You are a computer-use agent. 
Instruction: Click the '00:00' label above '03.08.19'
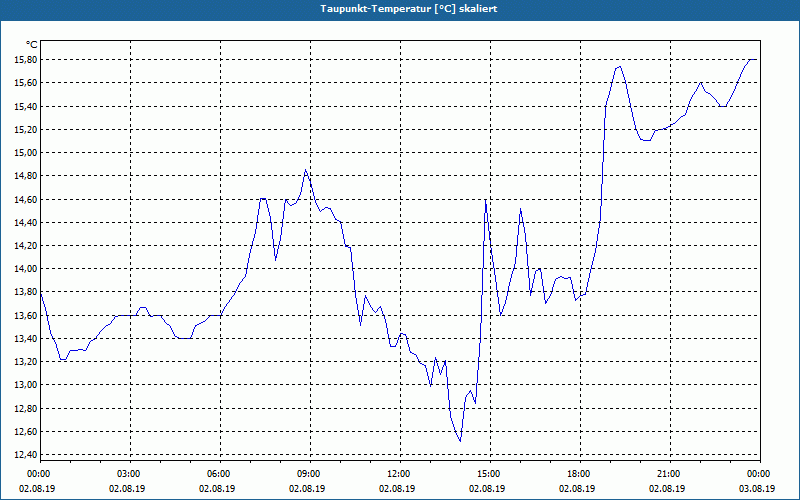[x=760, y=474]
